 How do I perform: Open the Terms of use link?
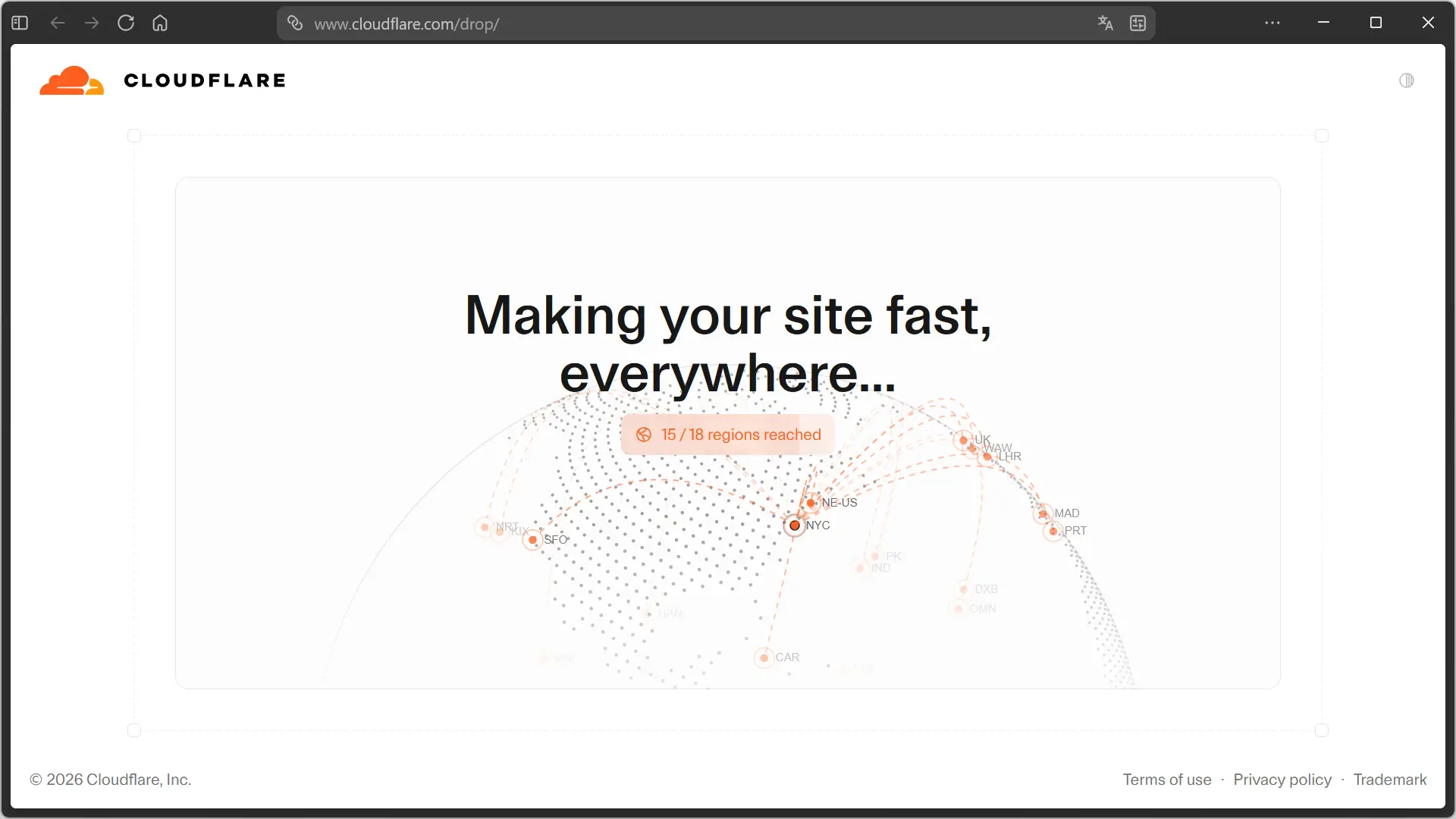tap(1167, 780)
